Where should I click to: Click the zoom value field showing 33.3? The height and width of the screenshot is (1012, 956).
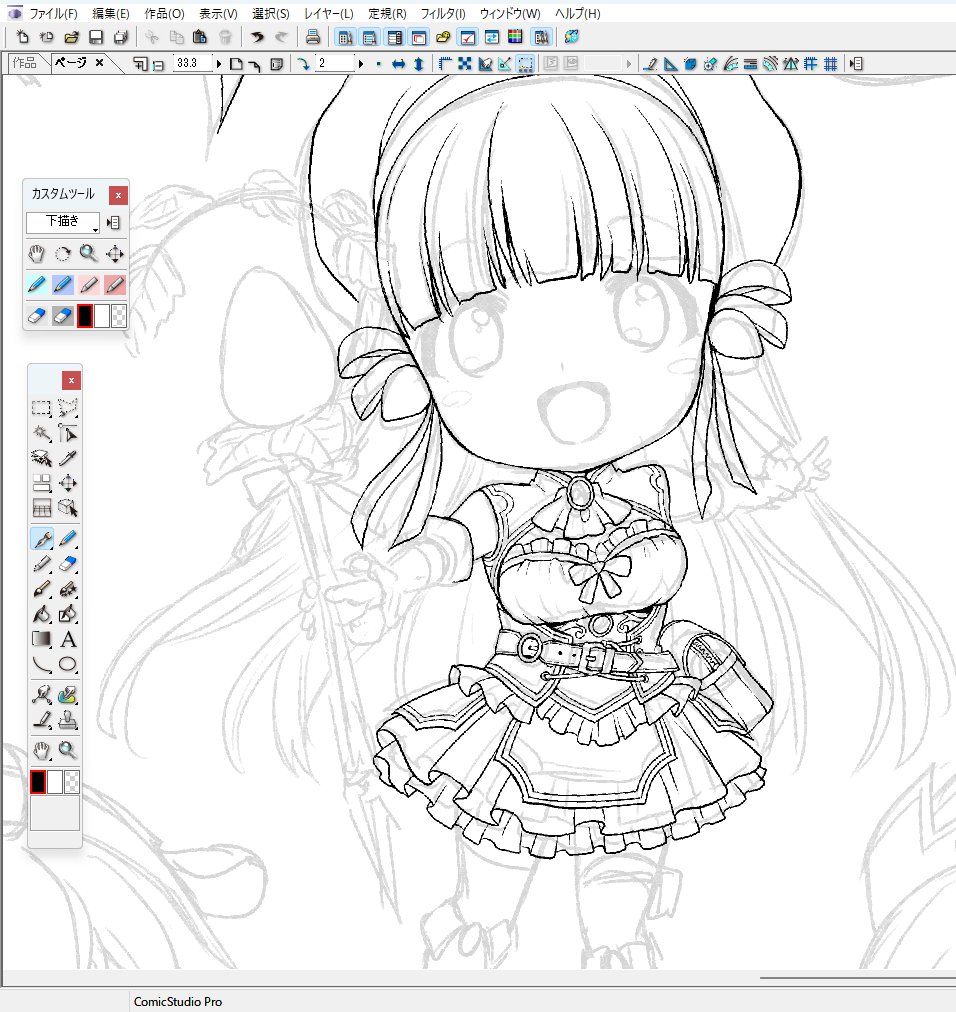192,63
